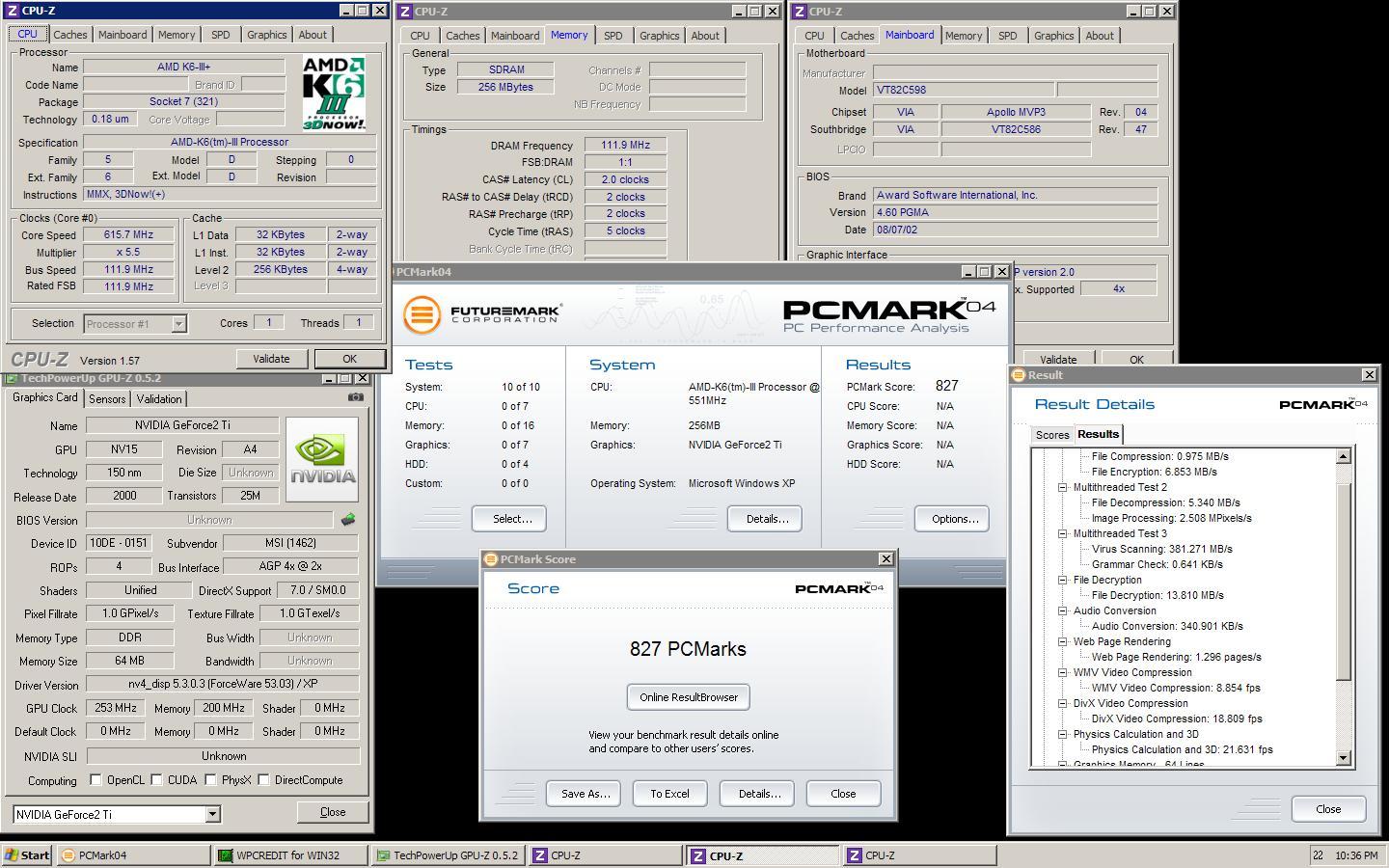Collapse the File Decryption node
Viewport: 1389px width, 868px height.
coord(1063,580)
